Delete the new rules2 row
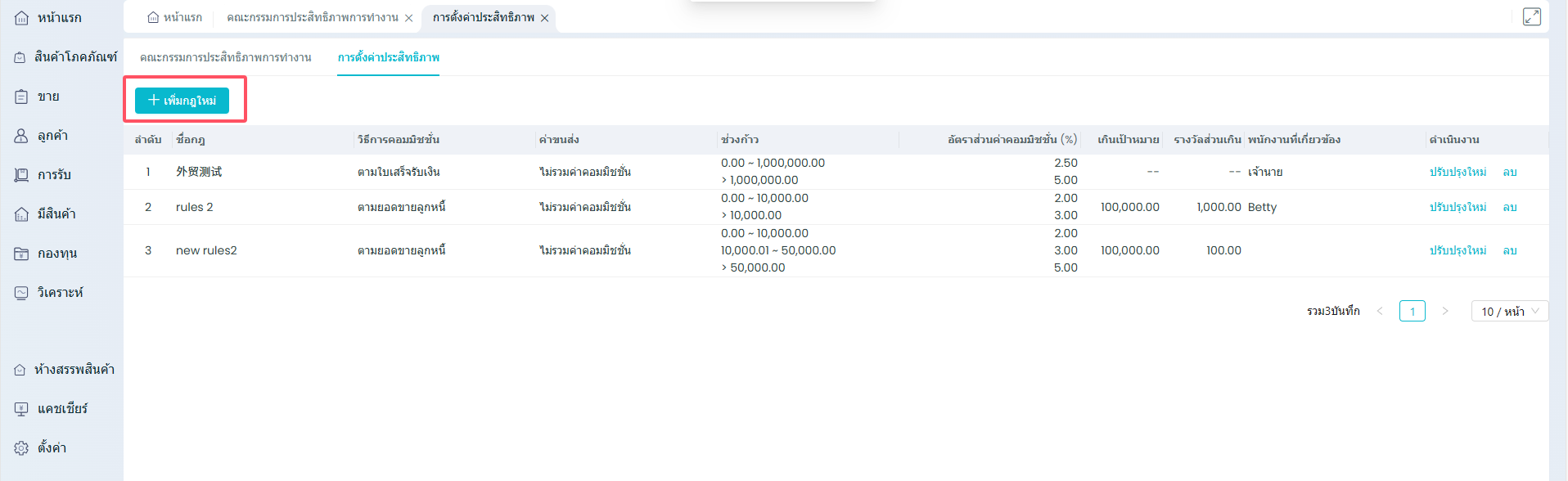 point(1510,250)
